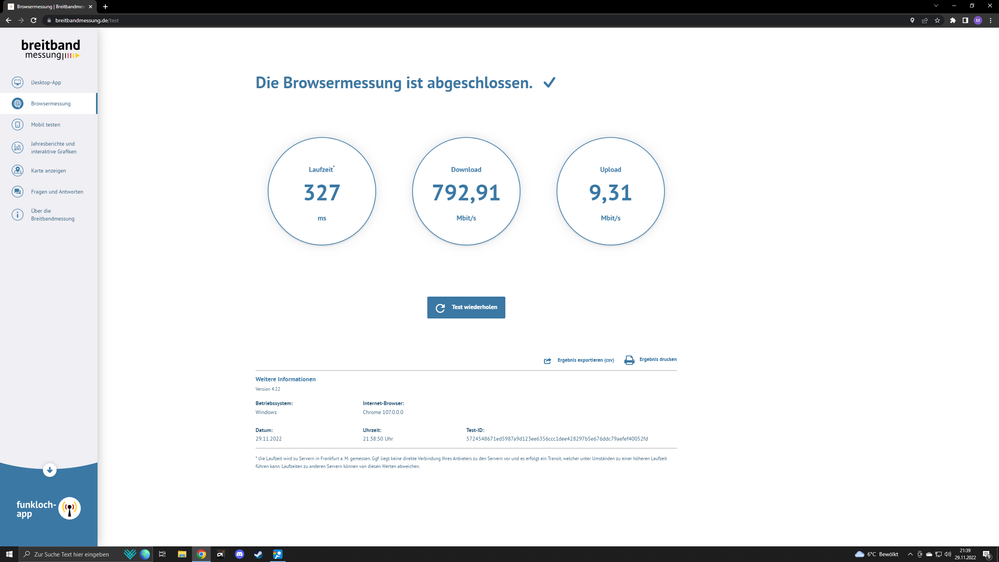Click the Test-ID hash value

557,439
